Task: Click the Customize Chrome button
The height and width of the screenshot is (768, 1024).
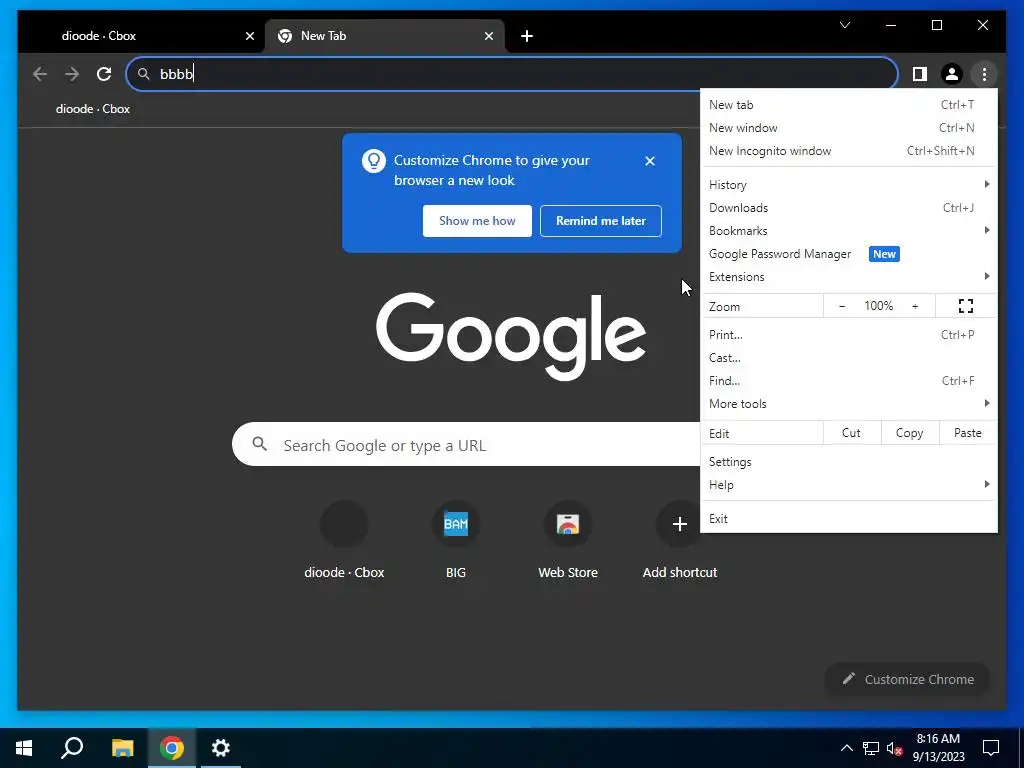Action: [907, 679]
